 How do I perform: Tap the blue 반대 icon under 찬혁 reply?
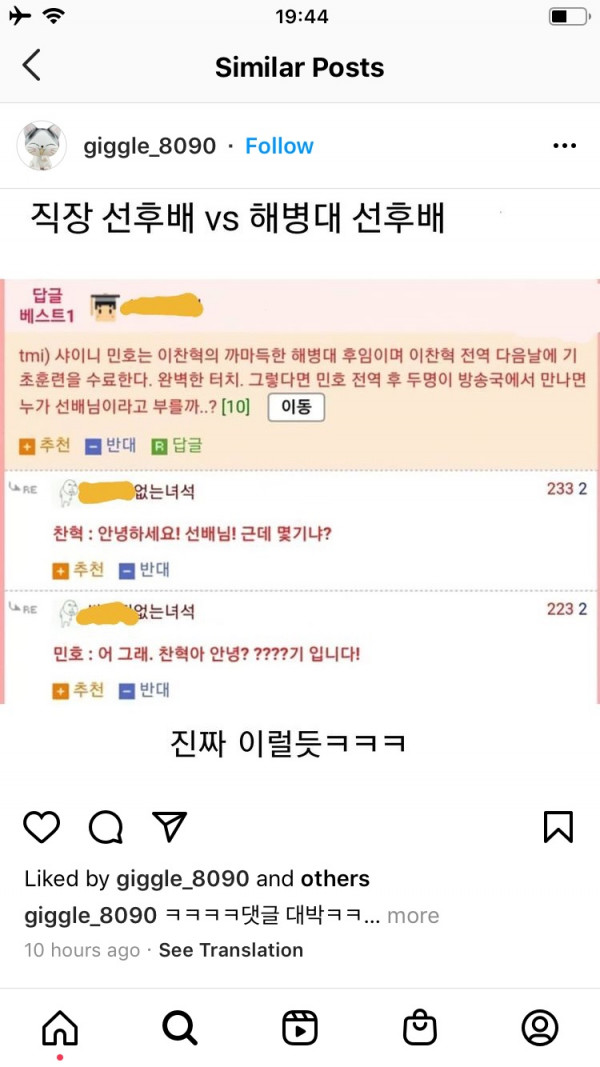tap(127, 570)
